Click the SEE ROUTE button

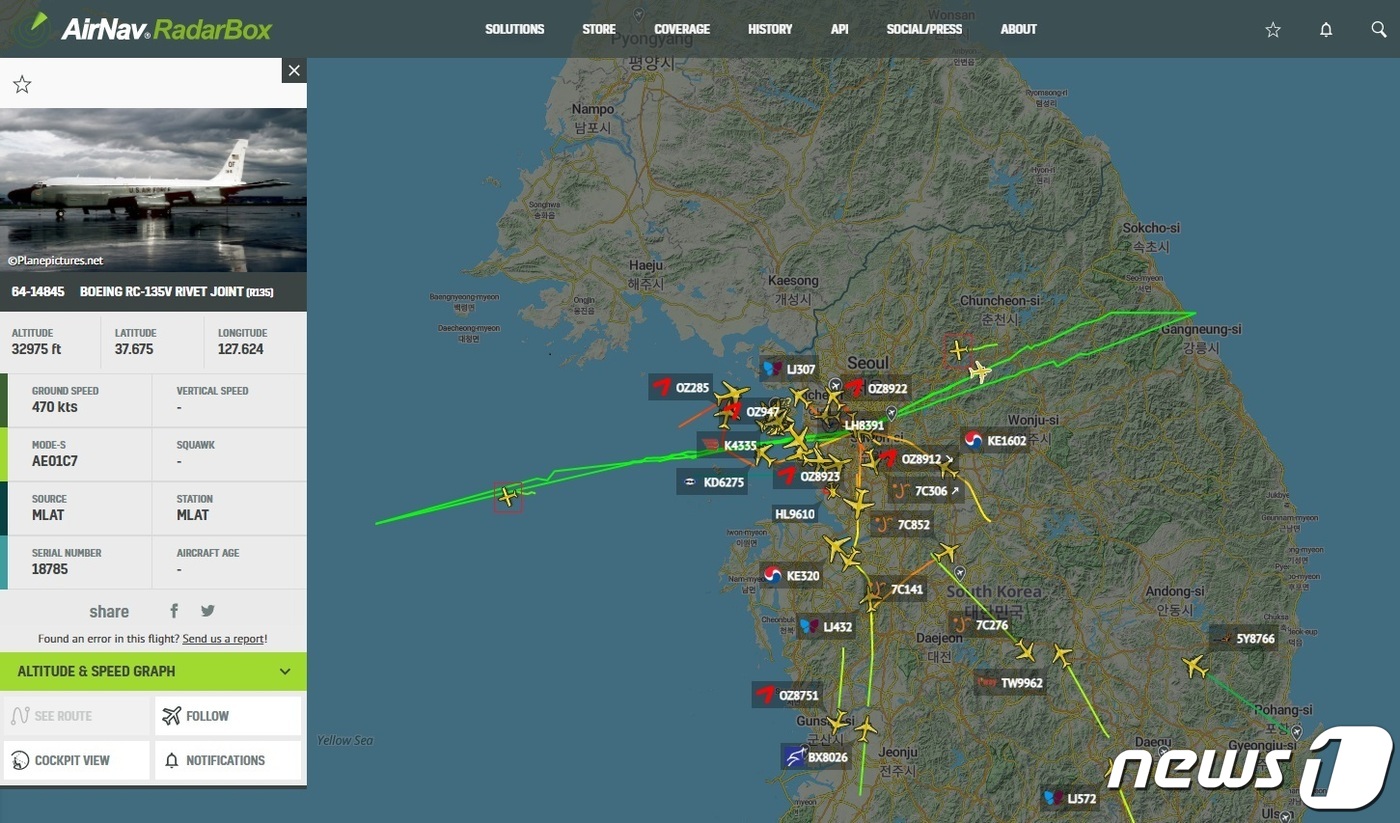click(x=76, y=716)
